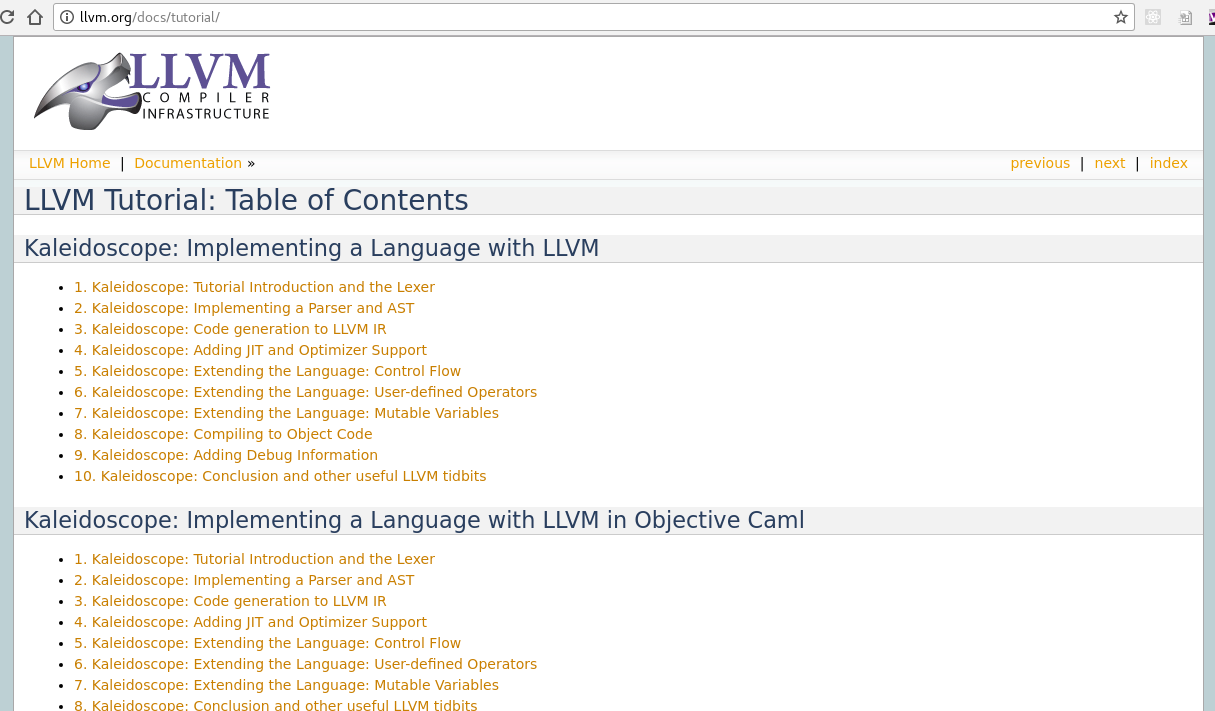Go to the Documentation breadcrumb link

(188, 163)
